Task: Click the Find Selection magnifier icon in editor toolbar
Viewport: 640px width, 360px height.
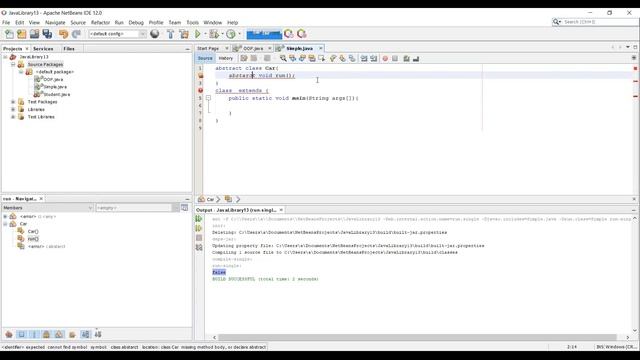Action: point(283,58)
